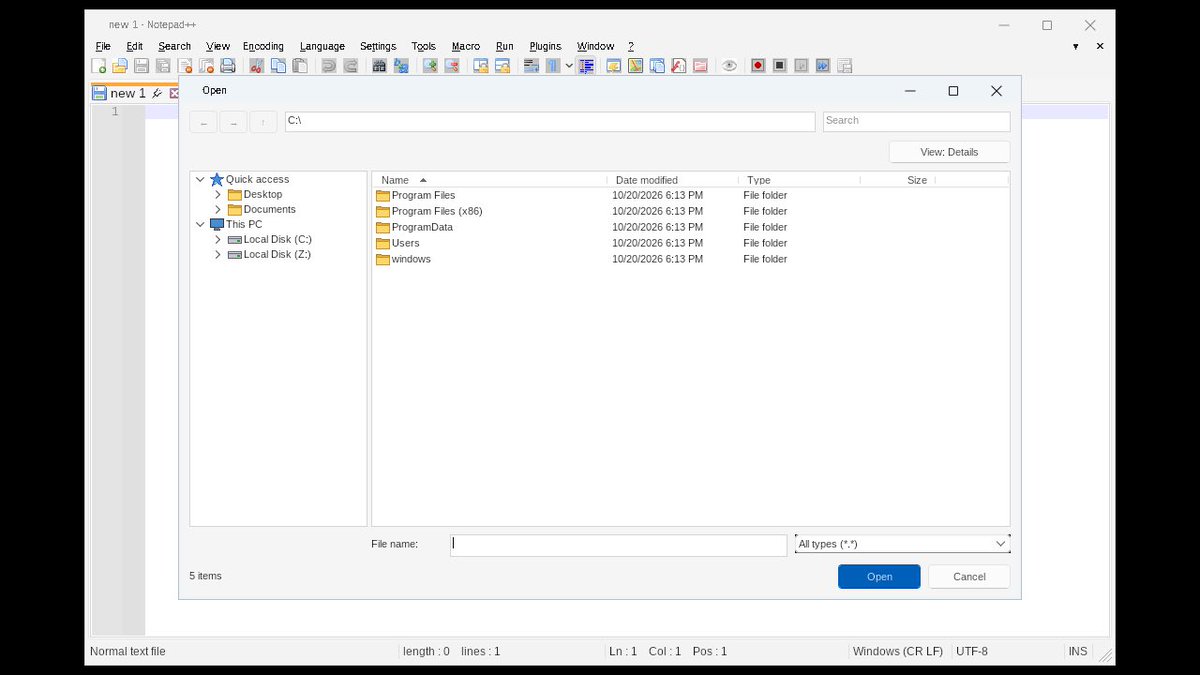Open the Document Map toolbar icon

(635, 66)
